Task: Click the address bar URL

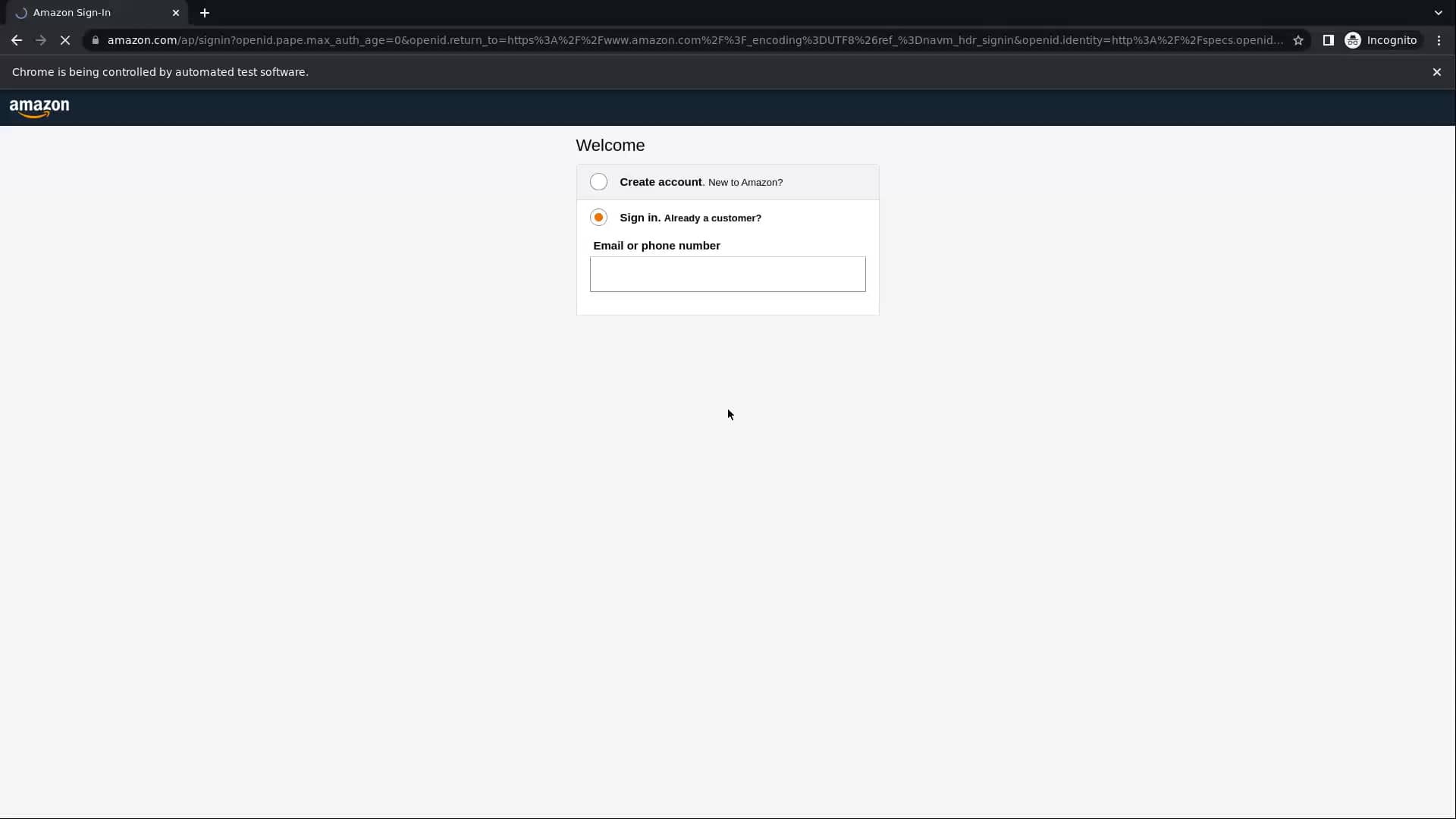Action: [x=695, y=40]
